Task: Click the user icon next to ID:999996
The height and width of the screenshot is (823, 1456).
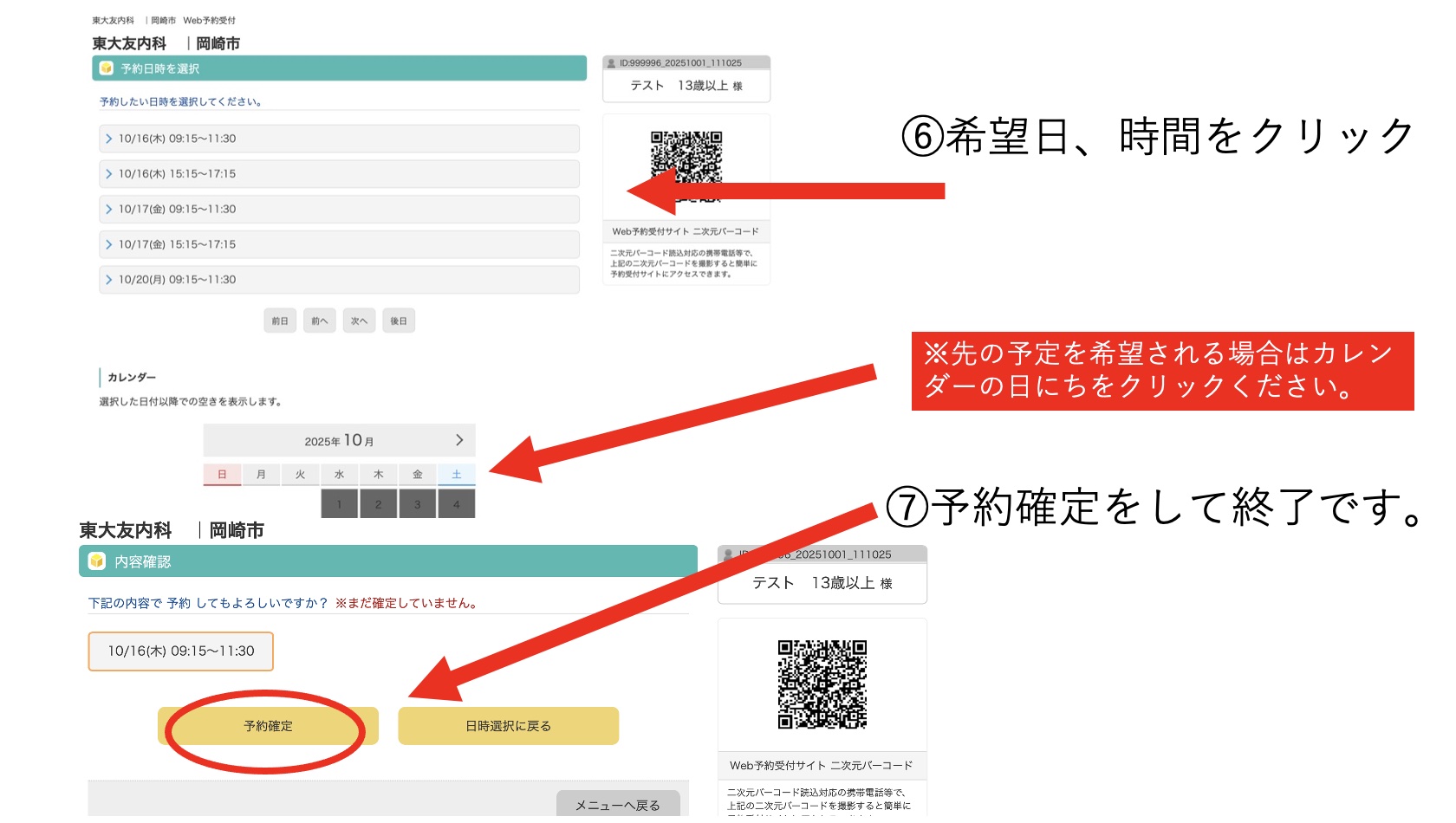Action: click(611, 63)
